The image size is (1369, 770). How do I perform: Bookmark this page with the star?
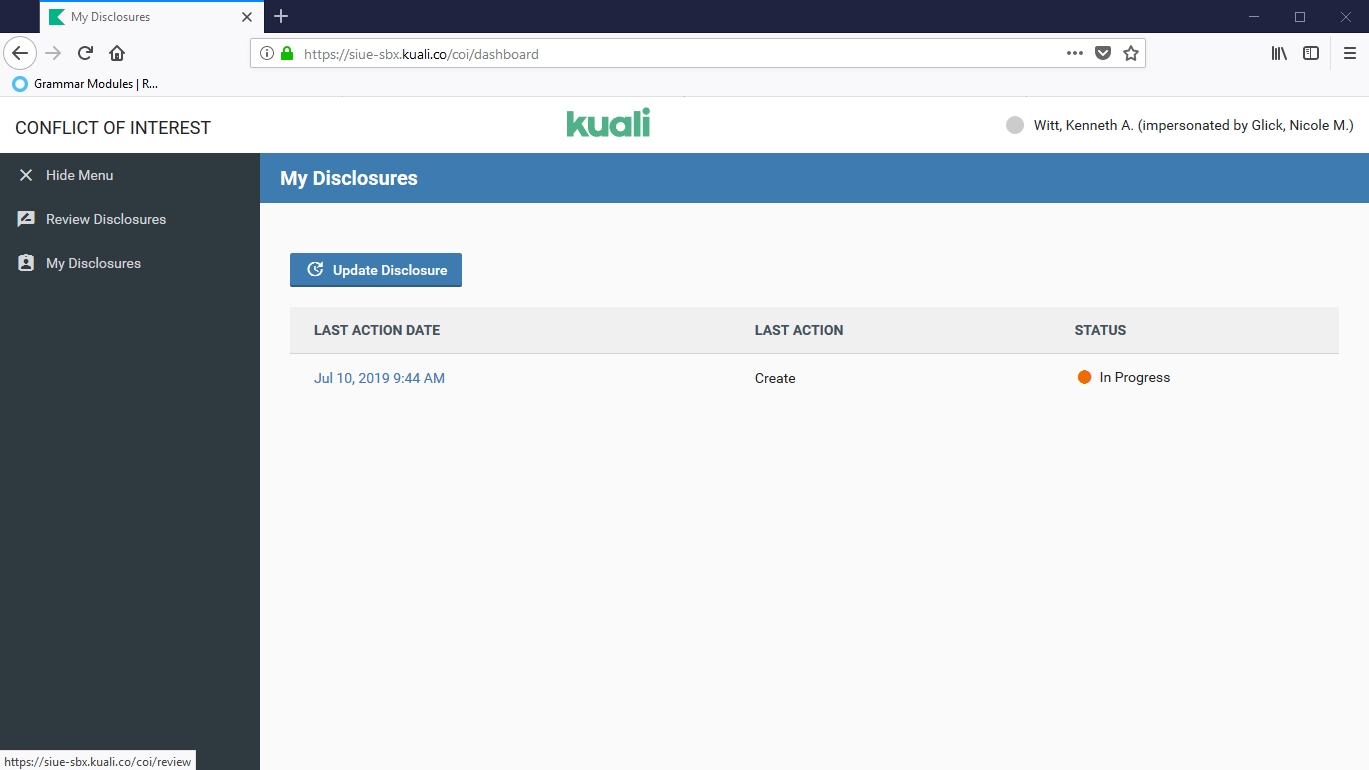click(1131, 54)
